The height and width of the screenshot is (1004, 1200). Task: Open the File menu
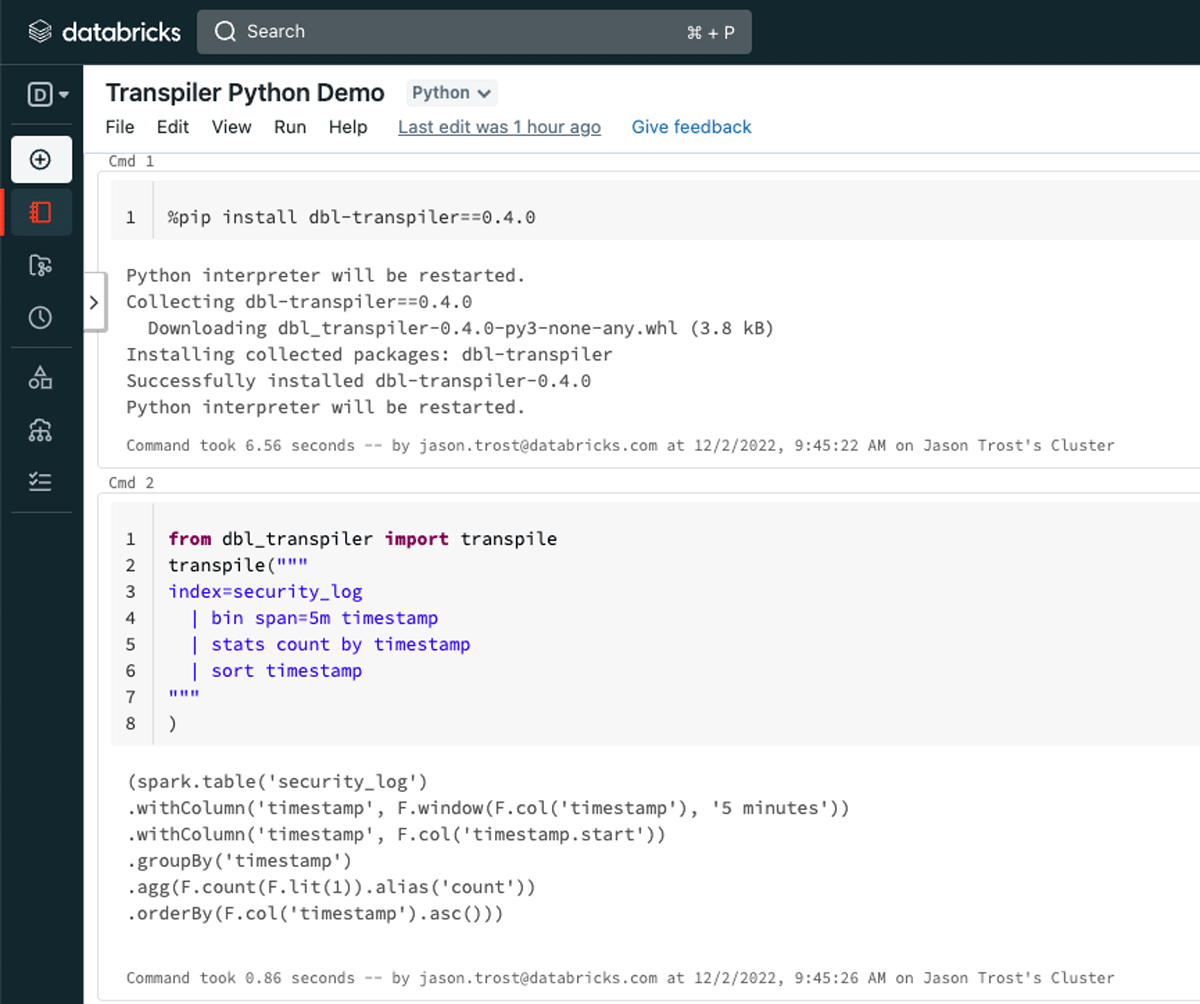120,127
